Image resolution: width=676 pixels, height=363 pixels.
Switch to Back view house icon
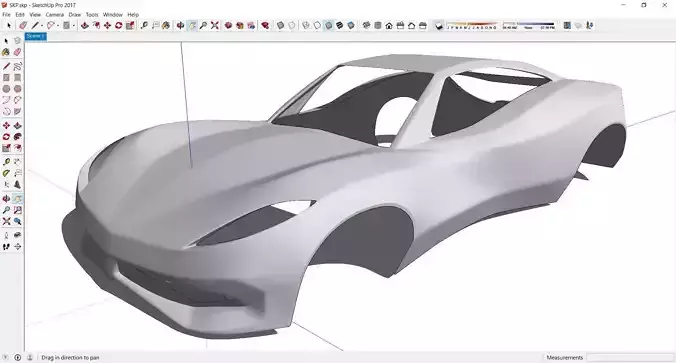411,26
